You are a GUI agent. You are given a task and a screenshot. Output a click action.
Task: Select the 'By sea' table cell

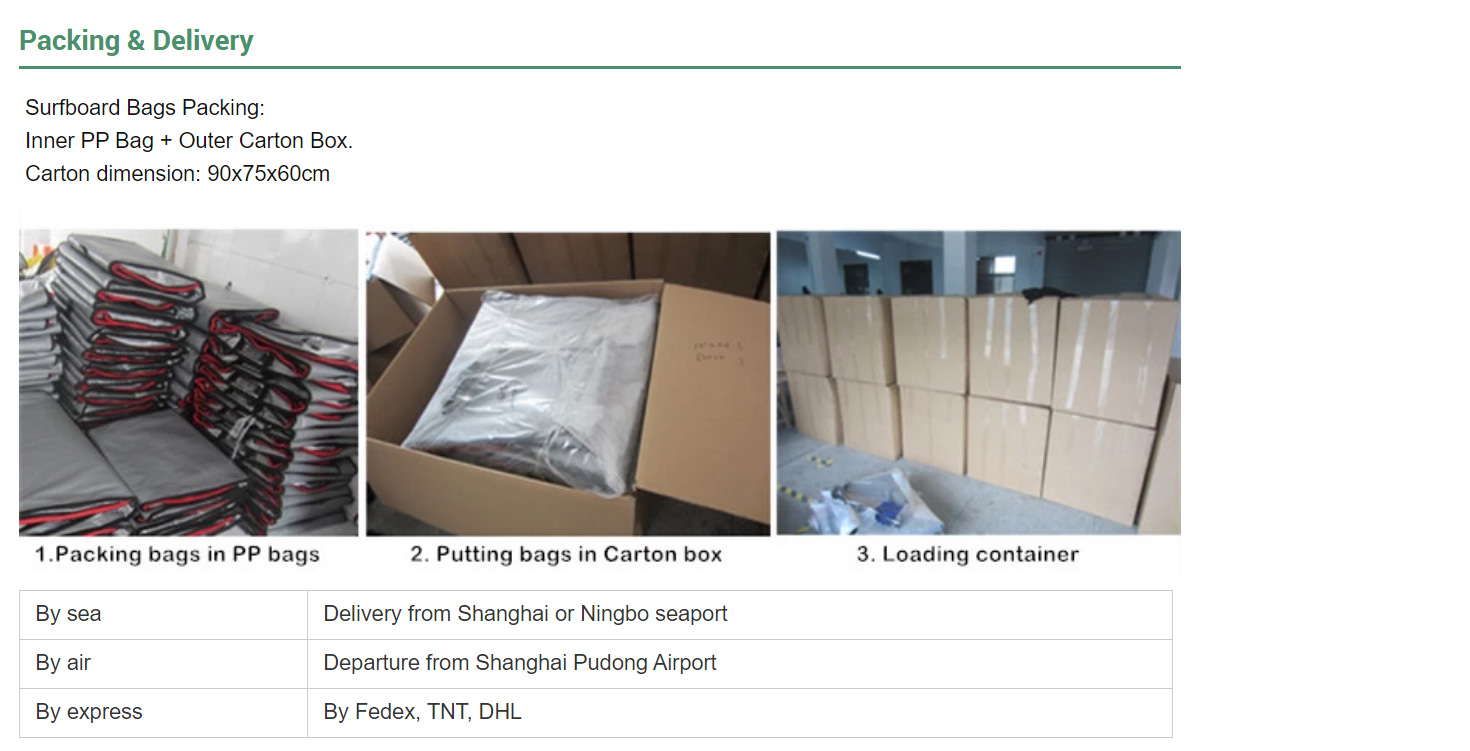(163, 615)
